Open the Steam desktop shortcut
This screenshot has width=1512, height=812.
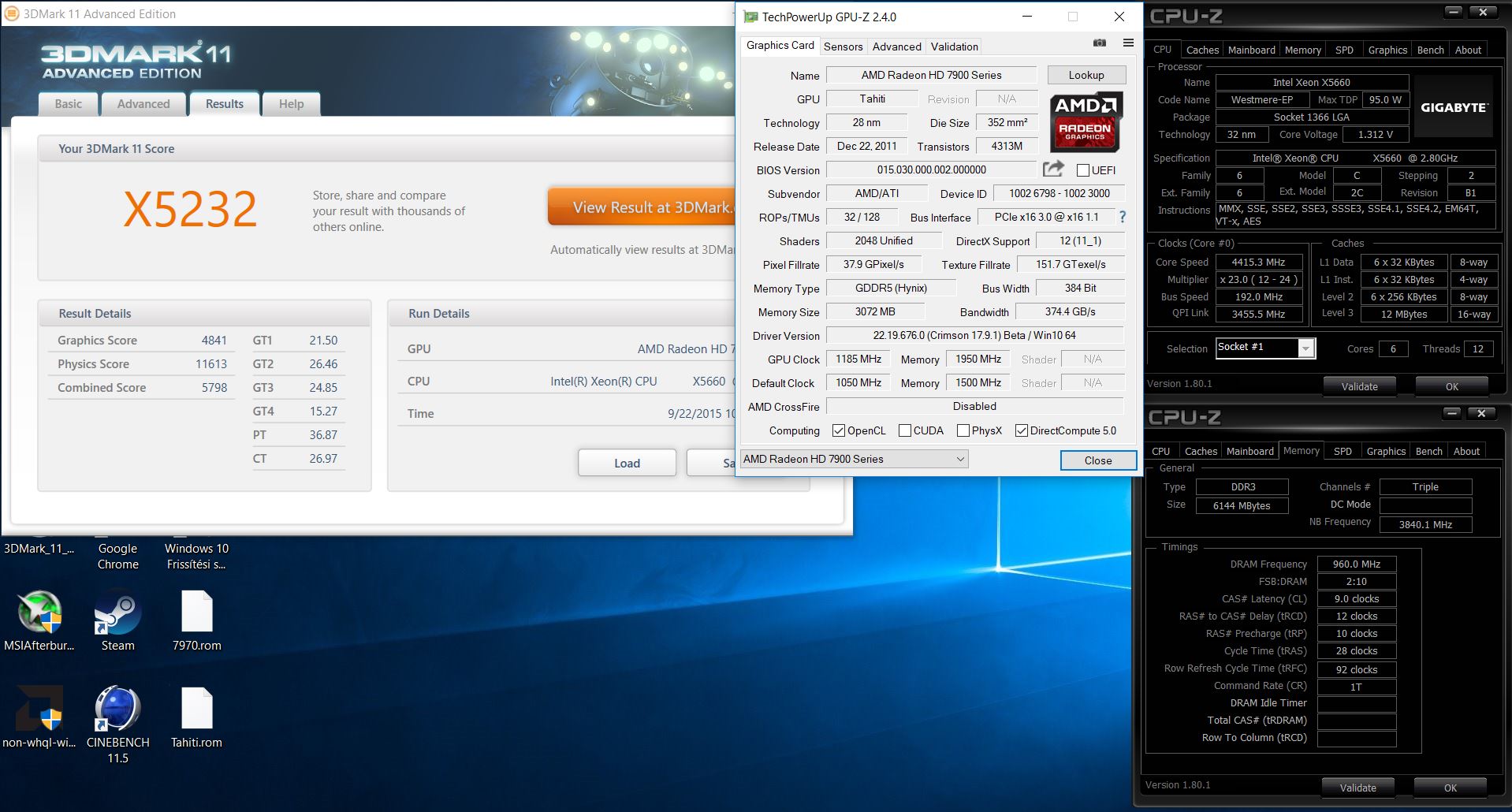click(x=117, y=613)
